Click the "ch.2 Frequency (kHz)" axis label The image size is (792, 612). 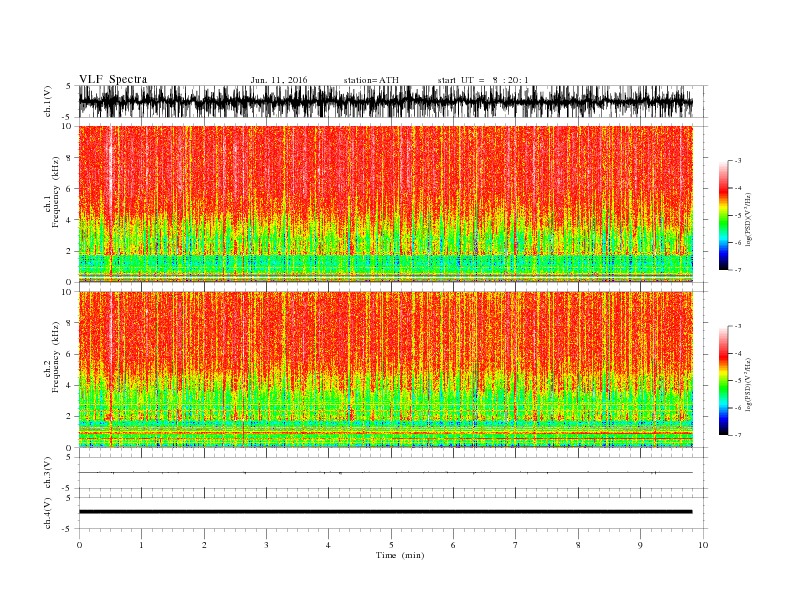coord(52,357)
